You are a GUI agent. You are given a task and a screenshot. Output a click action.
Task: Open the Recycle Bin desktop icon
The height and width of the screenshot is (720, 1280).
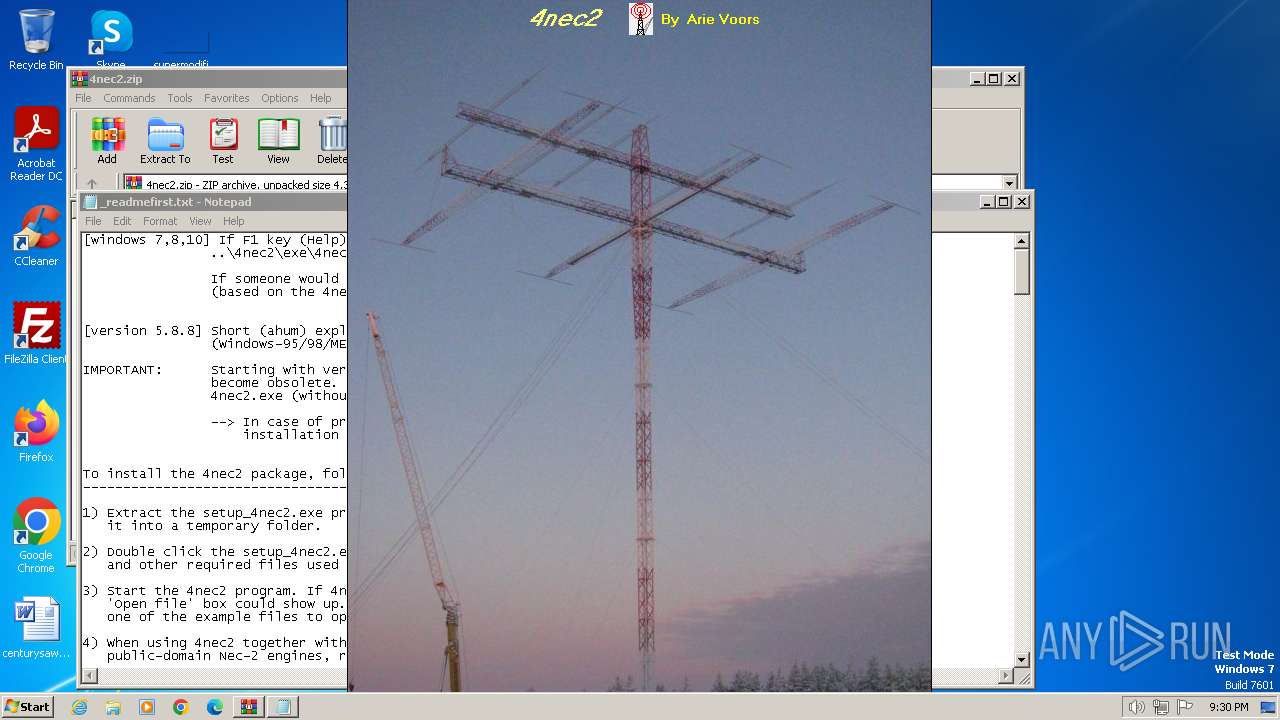[x=36, y=40]
